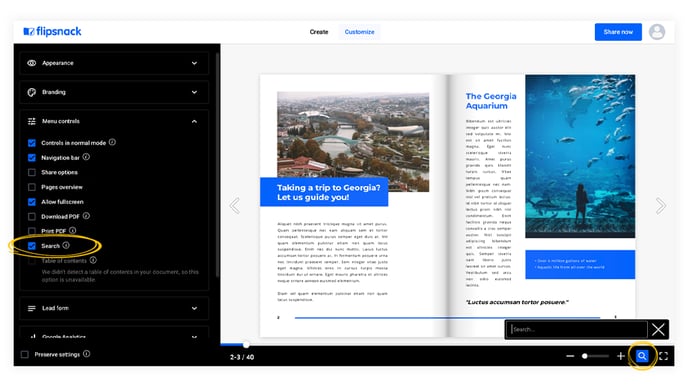
Task: Click the Flipsnack logo
Action: tap(52, 32)
